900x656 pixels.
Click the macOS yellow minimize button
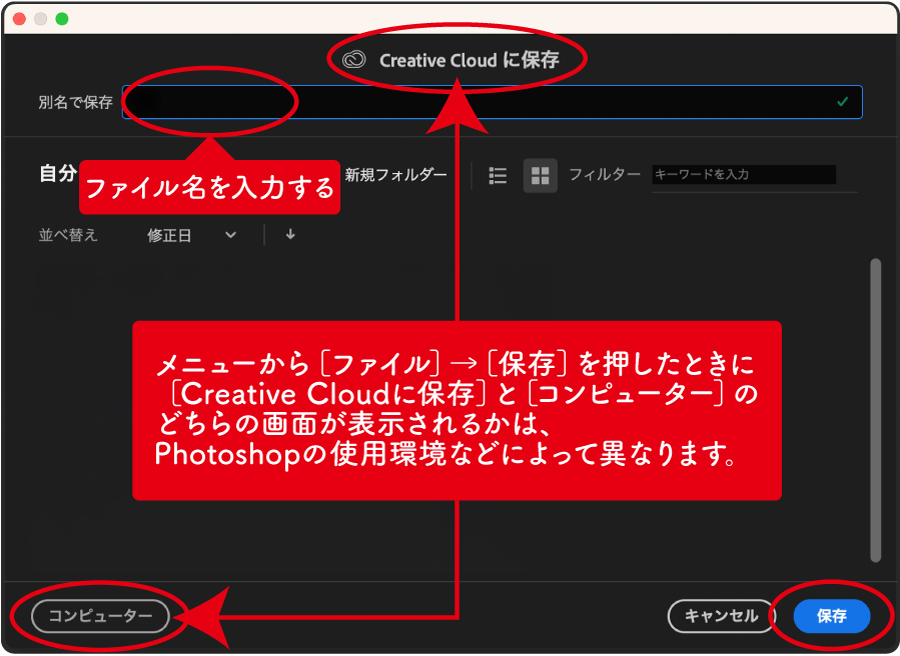click(x=40, y=18)
